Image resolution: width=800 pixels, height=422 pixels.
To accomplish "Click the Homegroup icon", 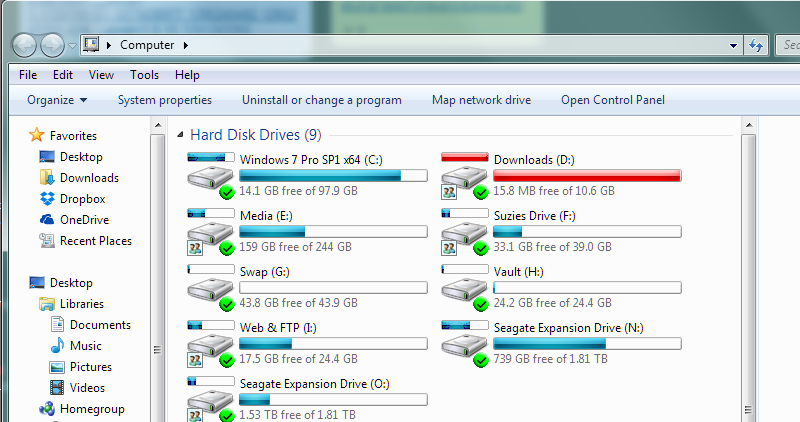I will coord(47,409).
